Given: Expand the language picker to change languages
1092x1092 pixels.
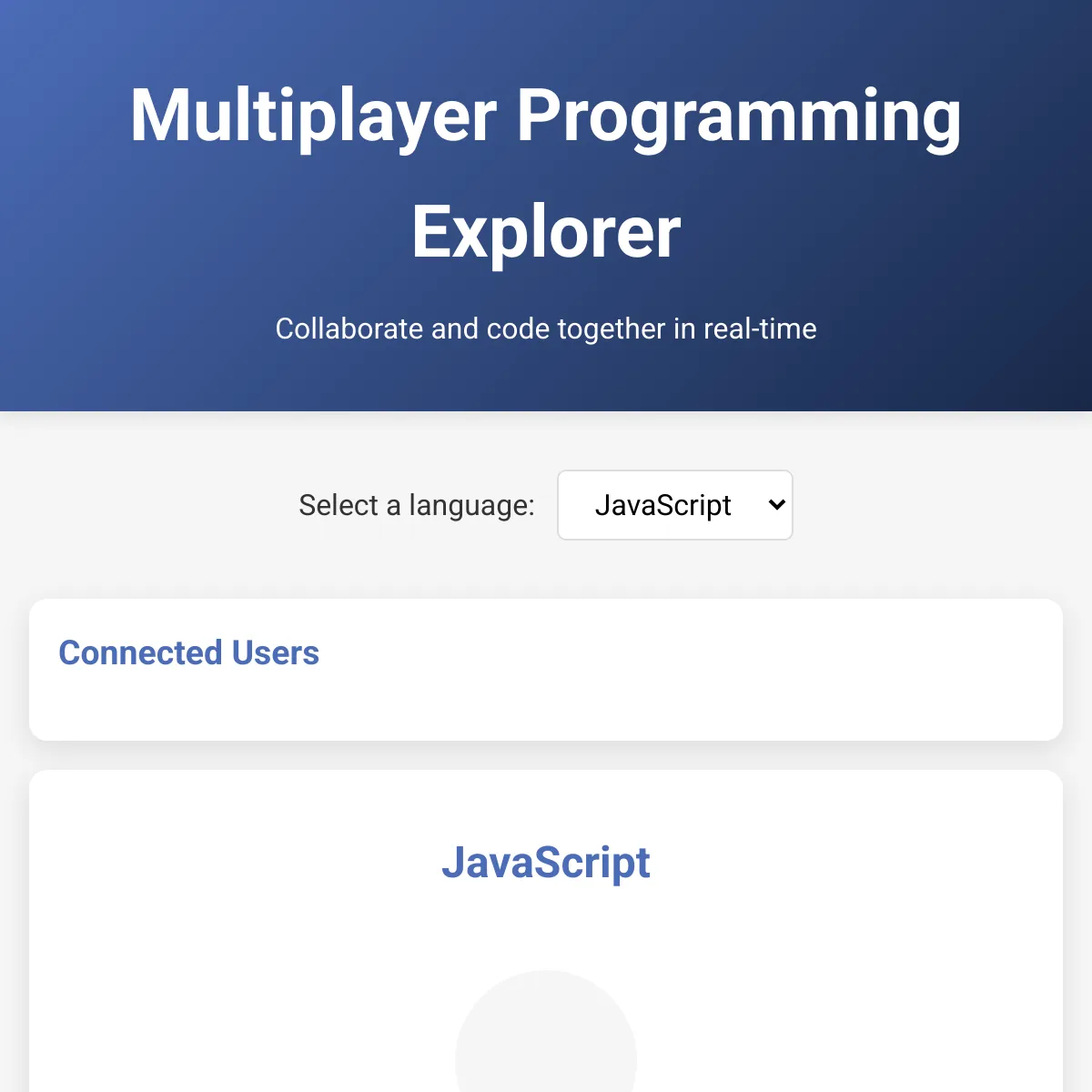Looking at the screenshot, I should 674,505.
